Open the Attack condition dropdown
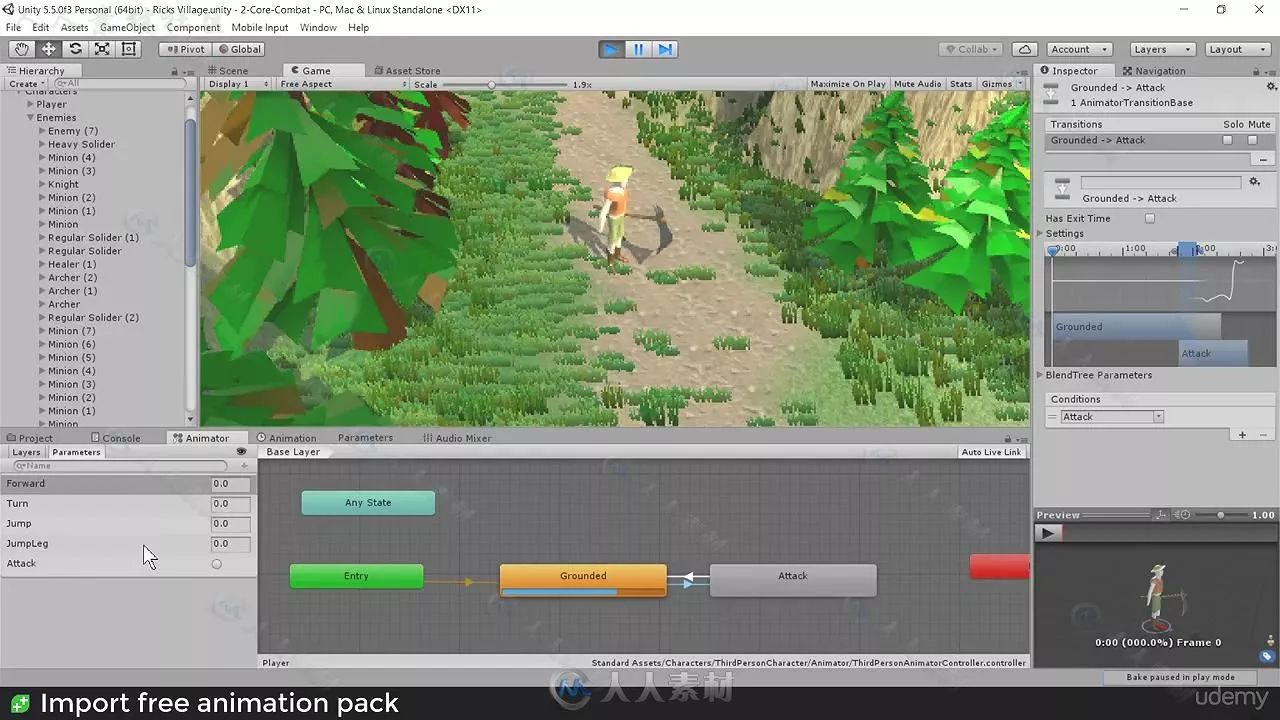The width and height of the screenshot is (1280, 720). point(1110,417)
